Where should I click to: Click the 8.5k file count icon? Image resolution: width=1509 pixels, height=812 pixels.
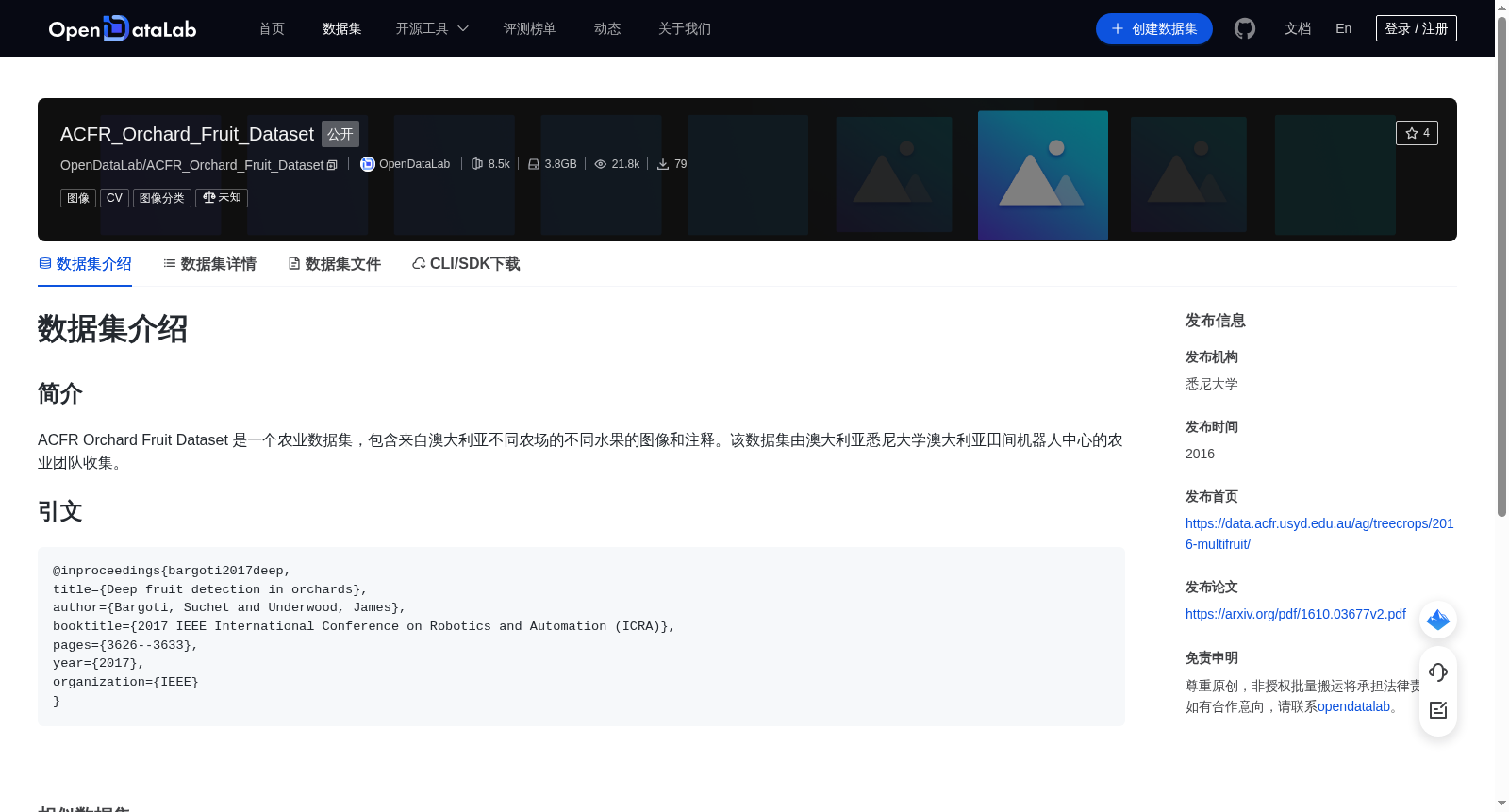pyautogui.click(x=477, y=164)
